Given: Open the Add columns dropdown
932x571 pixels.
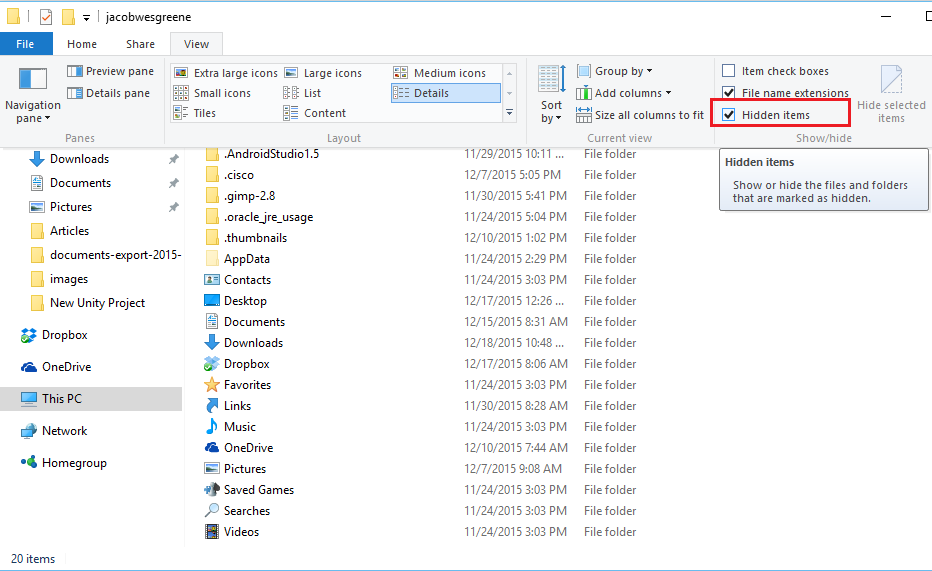Looking at the screenshot, I should (625, 93).
